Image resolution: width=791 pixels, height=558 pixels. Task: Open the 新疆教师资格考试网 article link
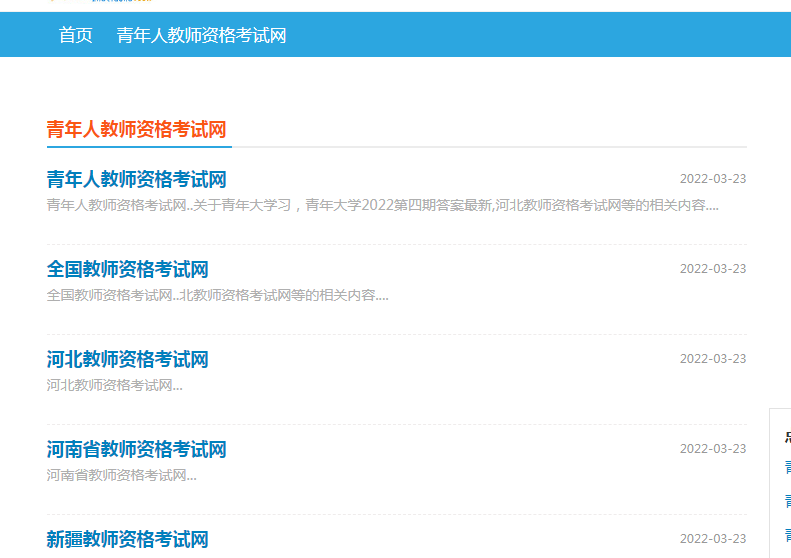127,539
